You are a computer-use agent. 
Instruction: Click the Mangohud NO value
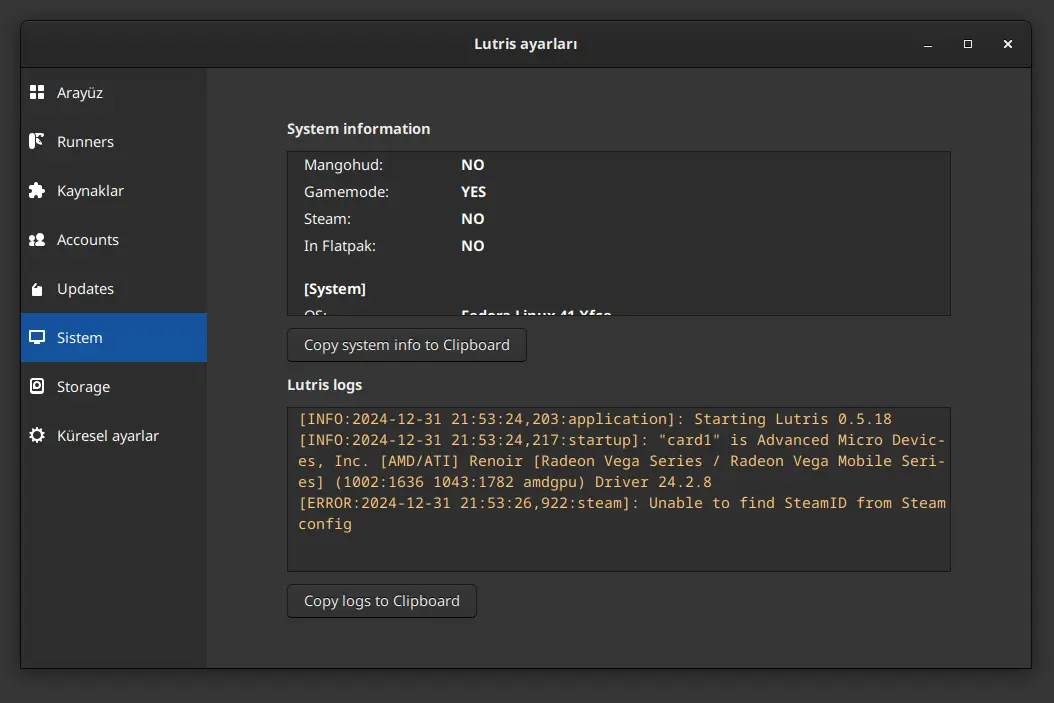(x=473, y=165)
